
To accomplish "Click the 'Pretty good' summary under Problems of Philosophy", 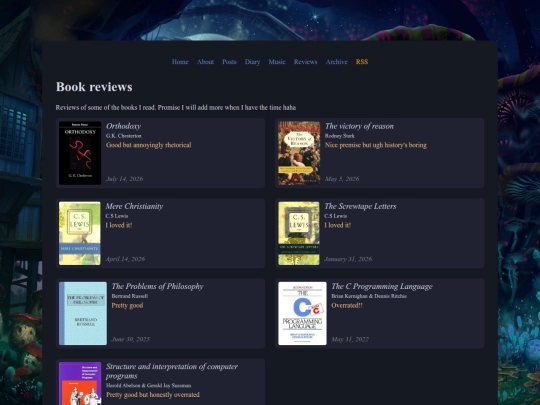I will coord(127,305).
